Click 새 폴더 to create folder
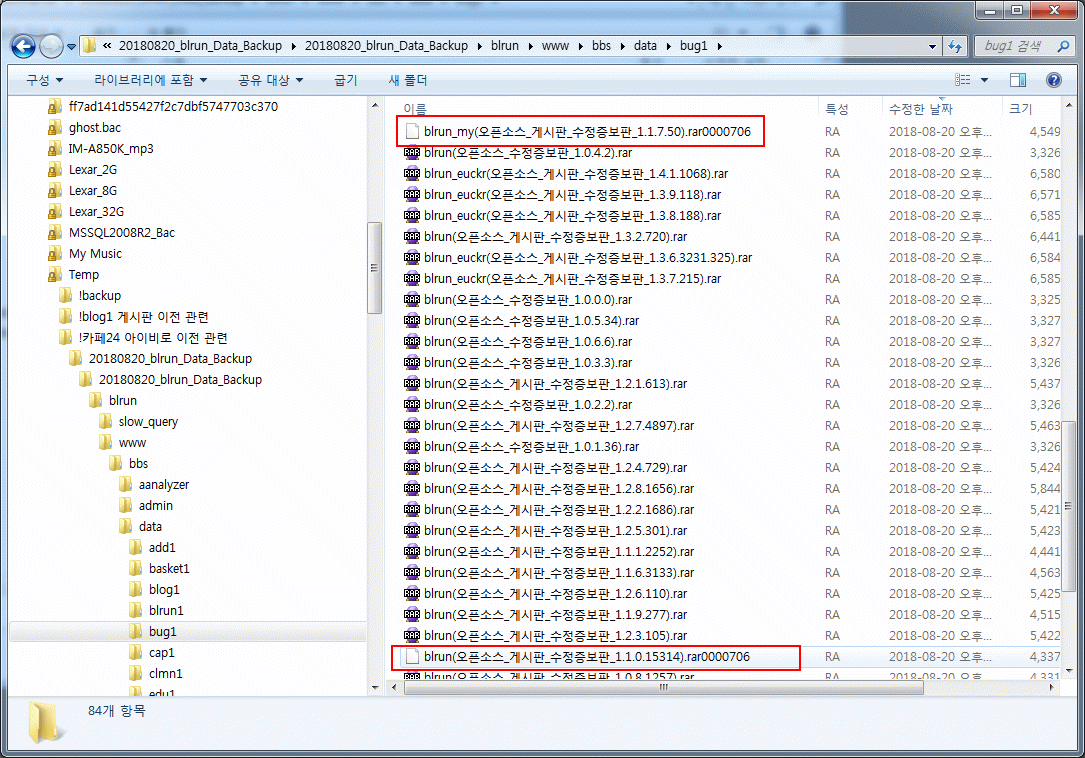Screen dimensions: 1085x758 [408, 80]
